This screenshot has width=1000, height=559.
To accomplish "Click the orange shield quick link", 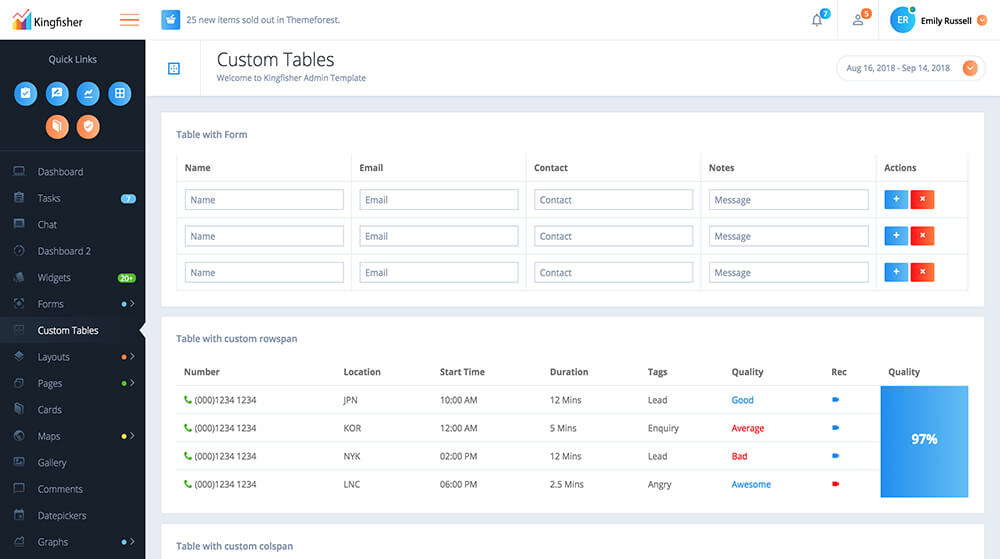I will (x=88, y=126).
